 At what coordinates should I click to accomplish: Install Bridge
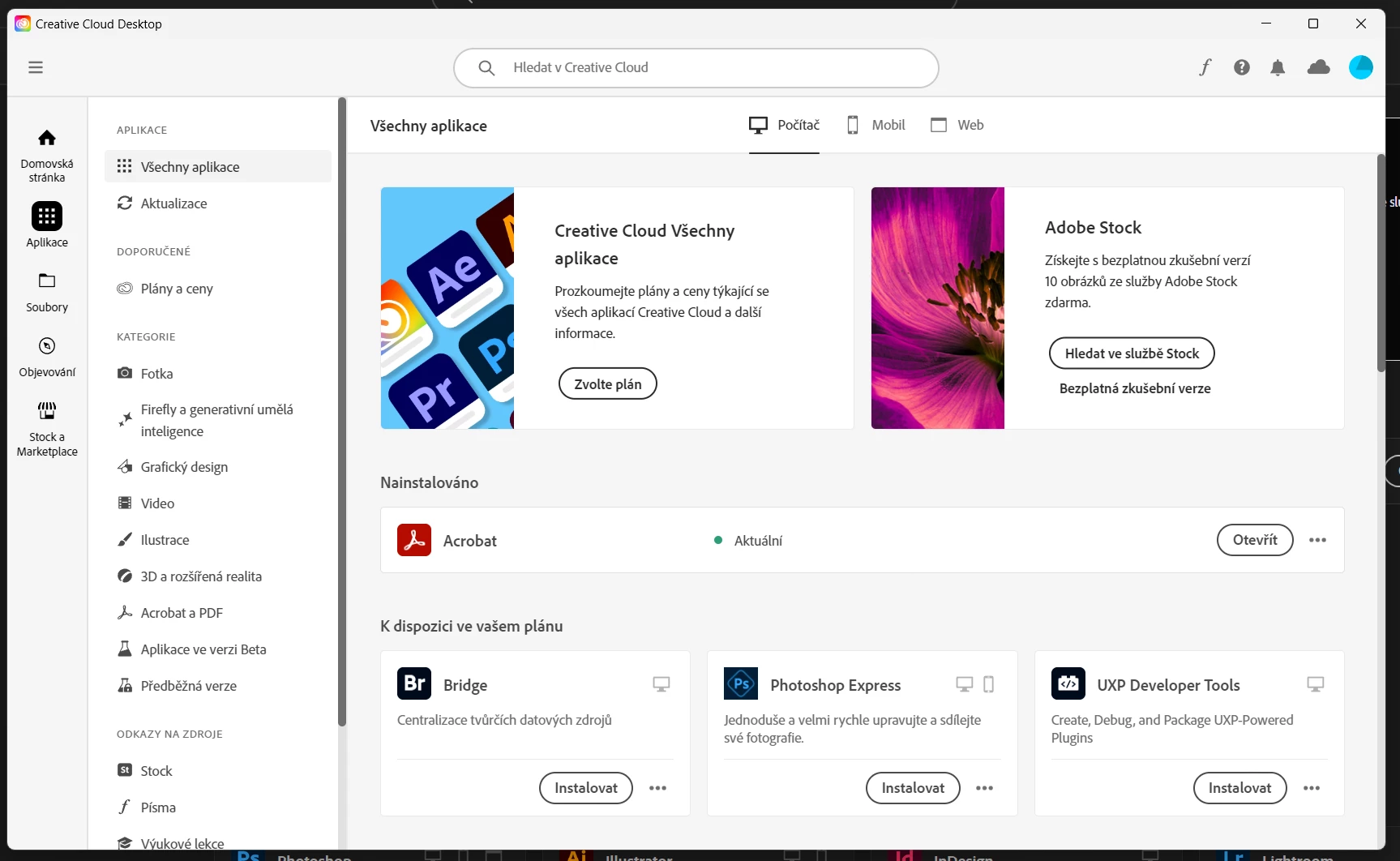(x=586, y=788)
